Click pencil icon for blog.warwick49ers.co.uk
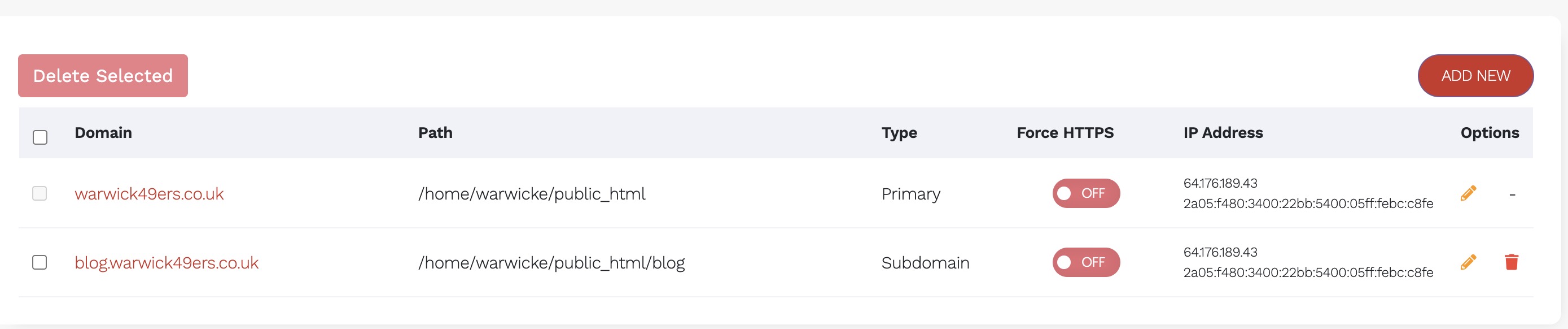This screenshot has width=1568, height=329. point(1468,262)
